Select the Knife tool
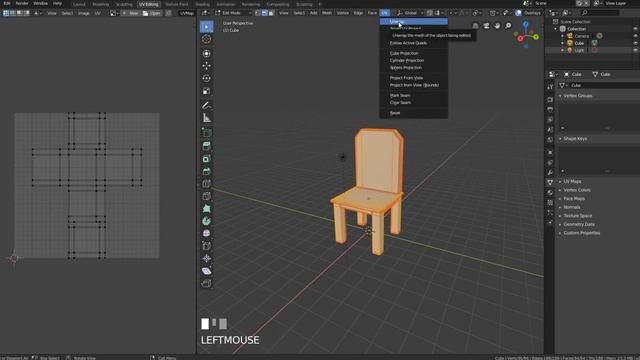Image resolution: width=640 pixels, height=360 pixels. (x=207, y=196)
